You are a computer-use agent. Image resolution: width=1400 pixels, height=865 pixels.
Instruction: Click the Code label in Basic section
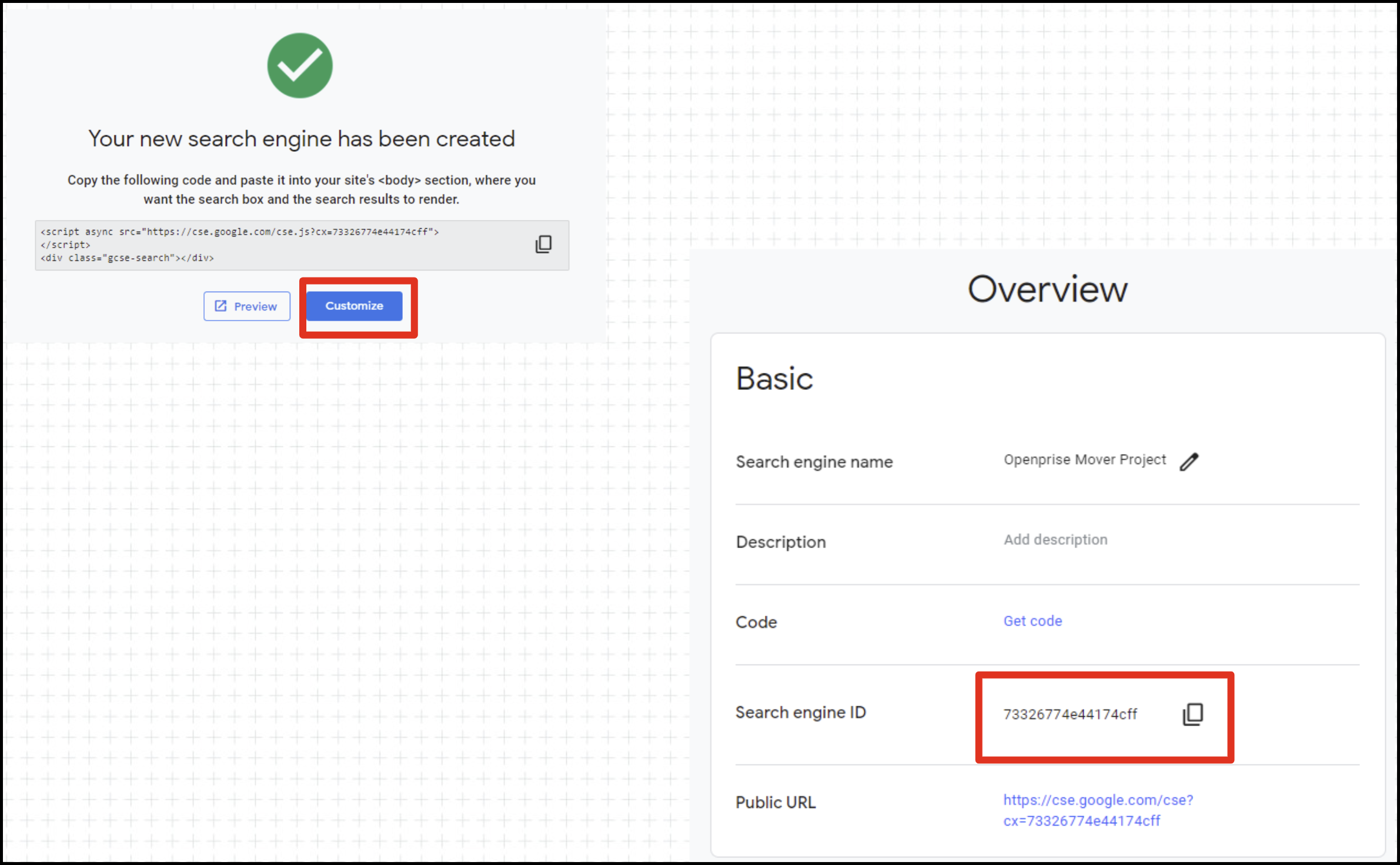[756, 622]
